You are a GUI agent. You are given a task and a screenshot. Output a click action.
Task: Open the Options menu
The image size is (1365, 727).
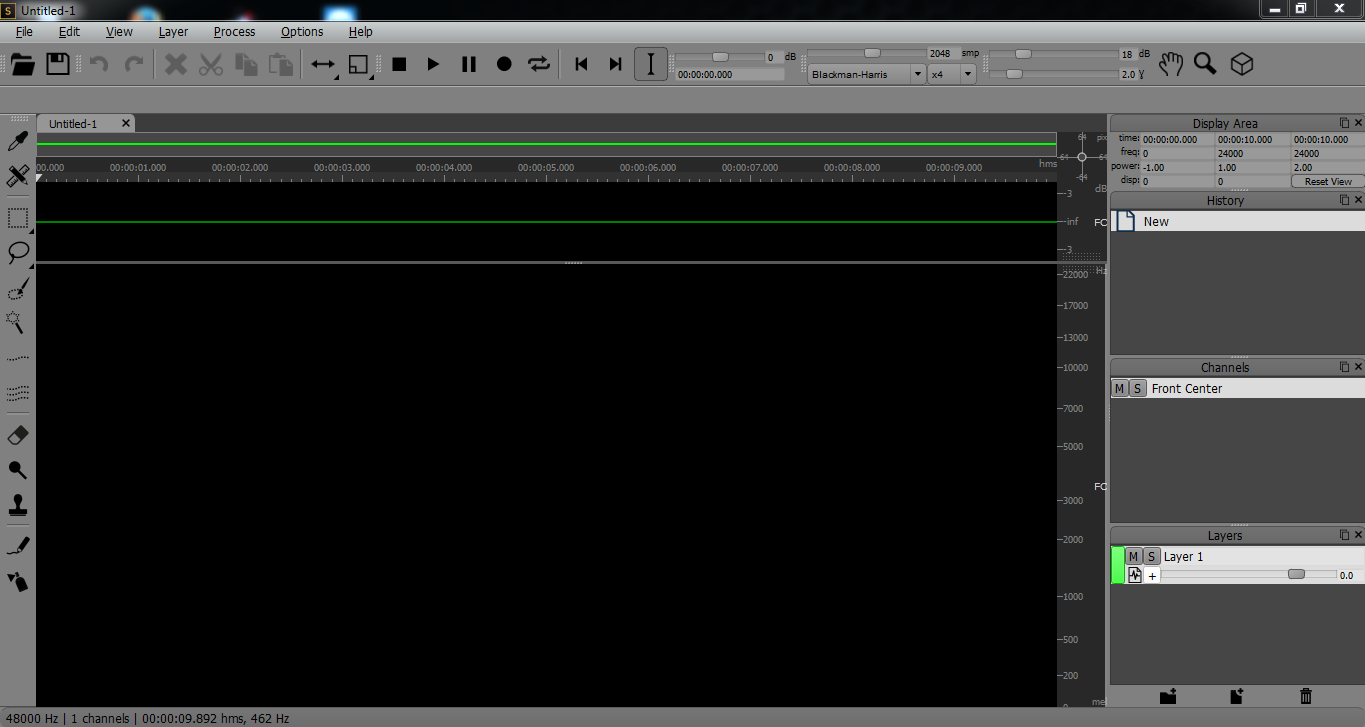pos(302,31)
